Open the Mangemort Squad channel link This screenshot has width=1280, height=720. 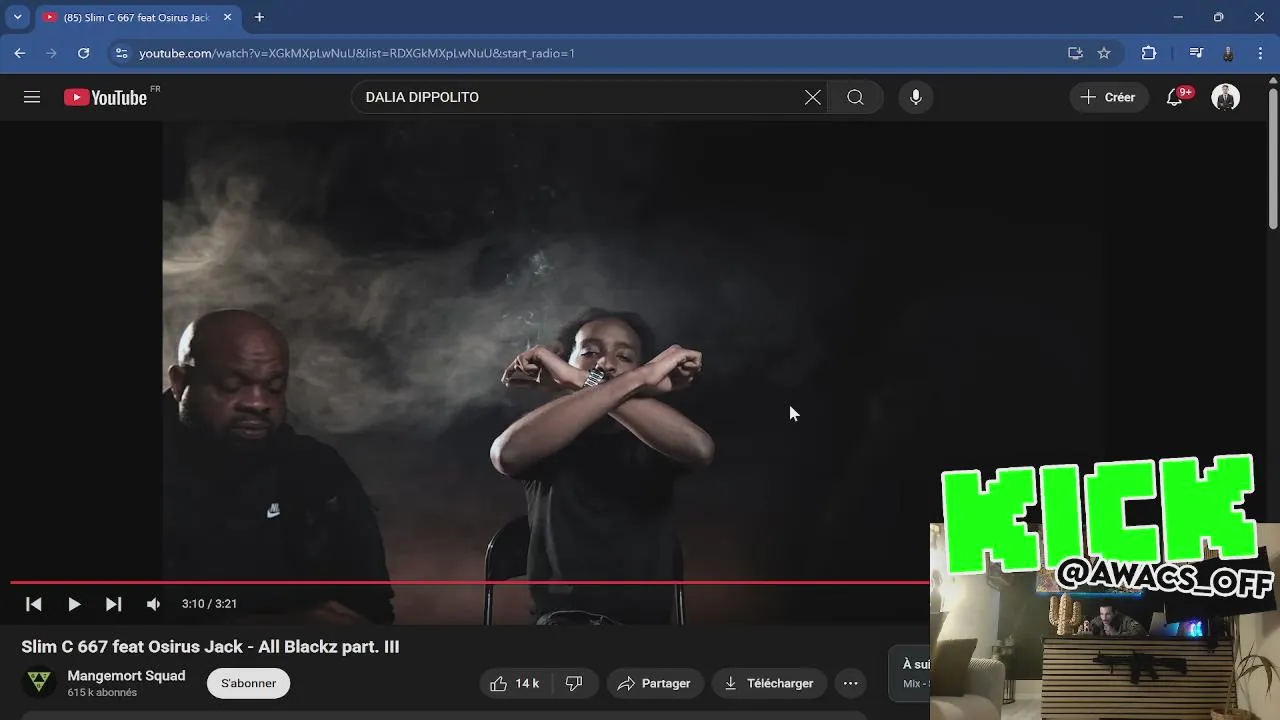(126, 676)
